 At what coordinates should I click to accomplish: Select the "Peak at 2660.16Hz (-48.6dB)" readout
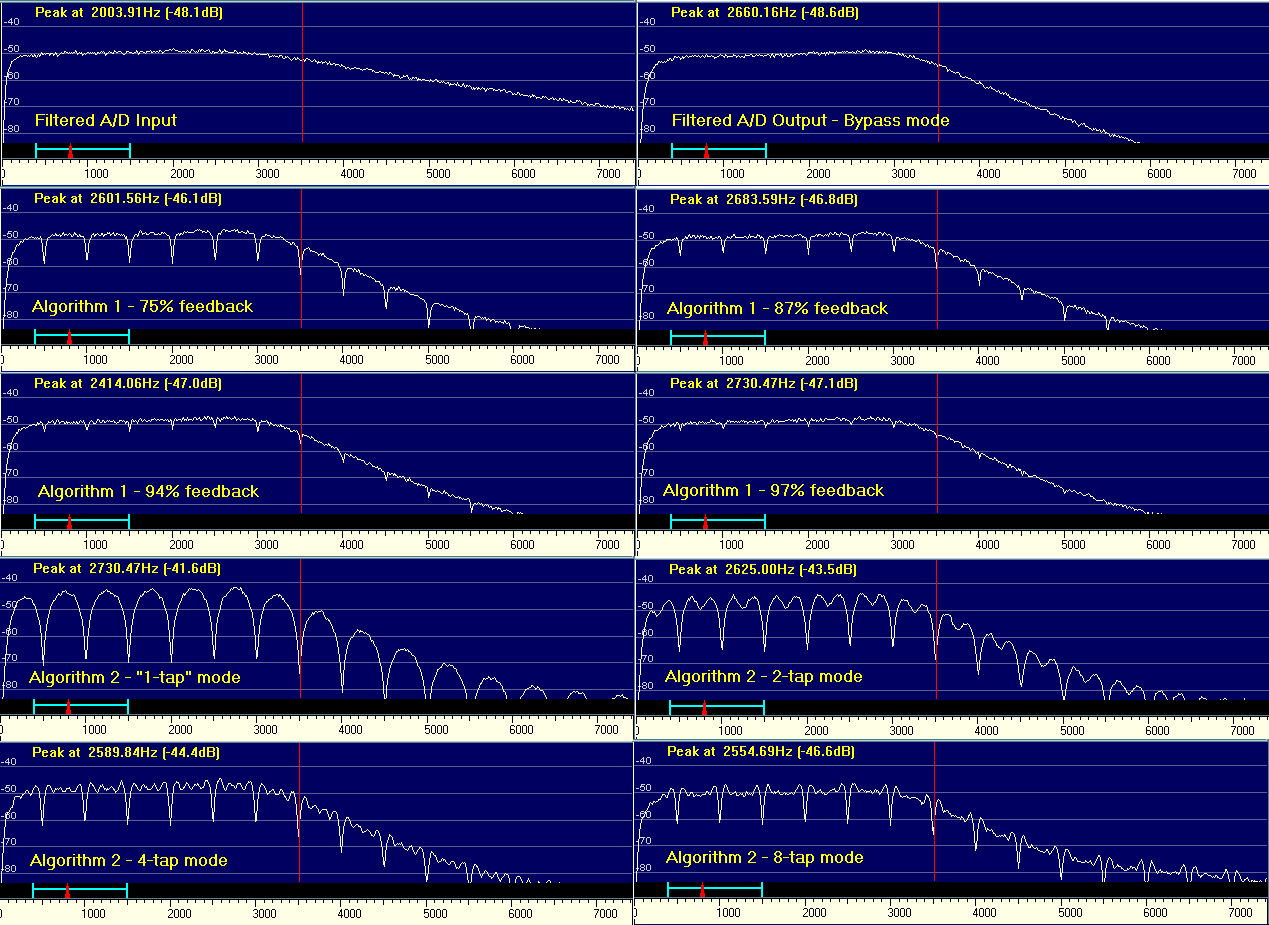765,13
